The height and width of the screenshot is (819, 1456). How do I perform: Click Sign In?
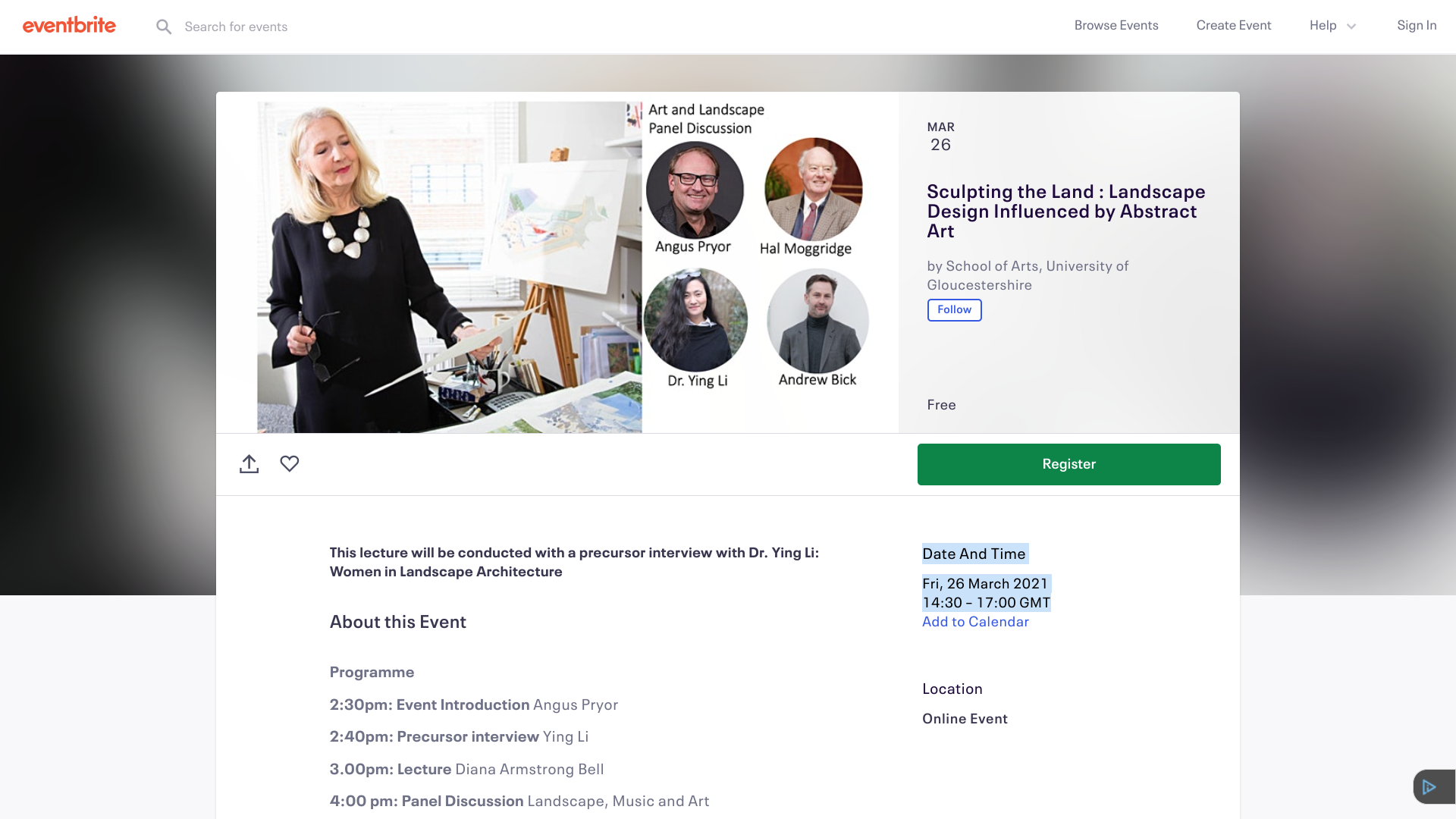click(x=1417, y=26)
